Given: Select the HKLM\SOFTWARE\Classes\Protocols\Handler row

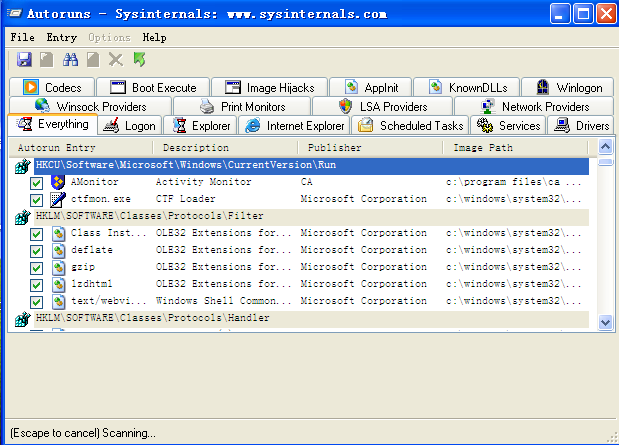Looking at the screenshot, I should [x=311, y=318].
